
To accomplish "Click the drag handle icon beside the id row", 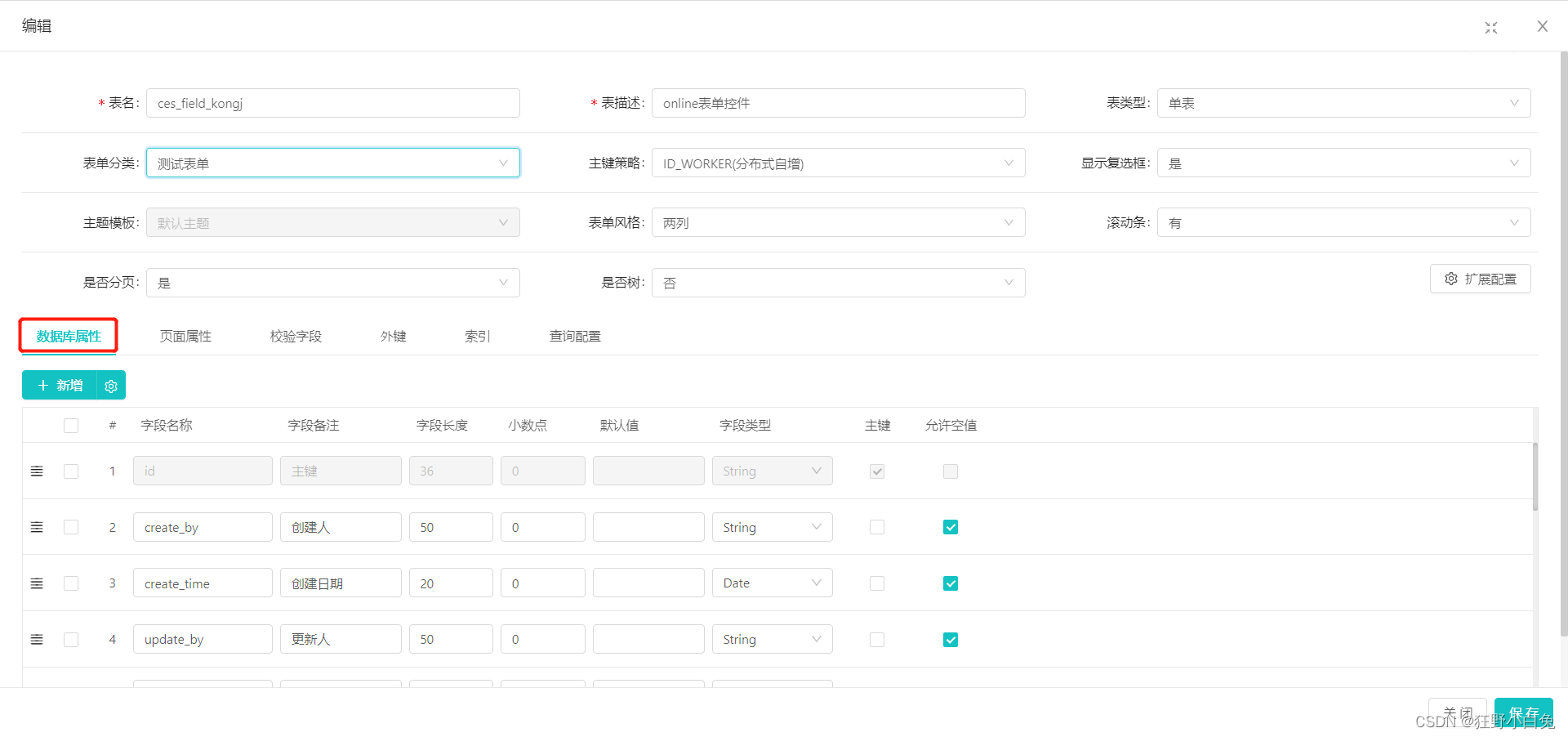I will [x=37, y=471].
